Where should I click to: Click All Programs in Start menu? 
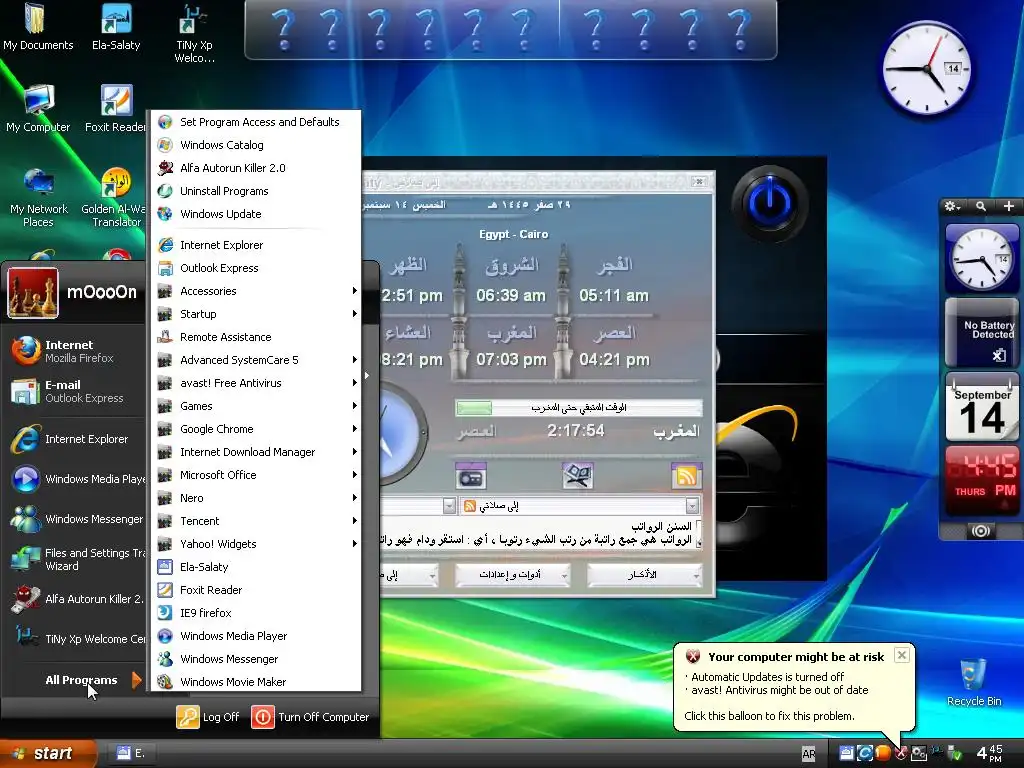[91, 680]
